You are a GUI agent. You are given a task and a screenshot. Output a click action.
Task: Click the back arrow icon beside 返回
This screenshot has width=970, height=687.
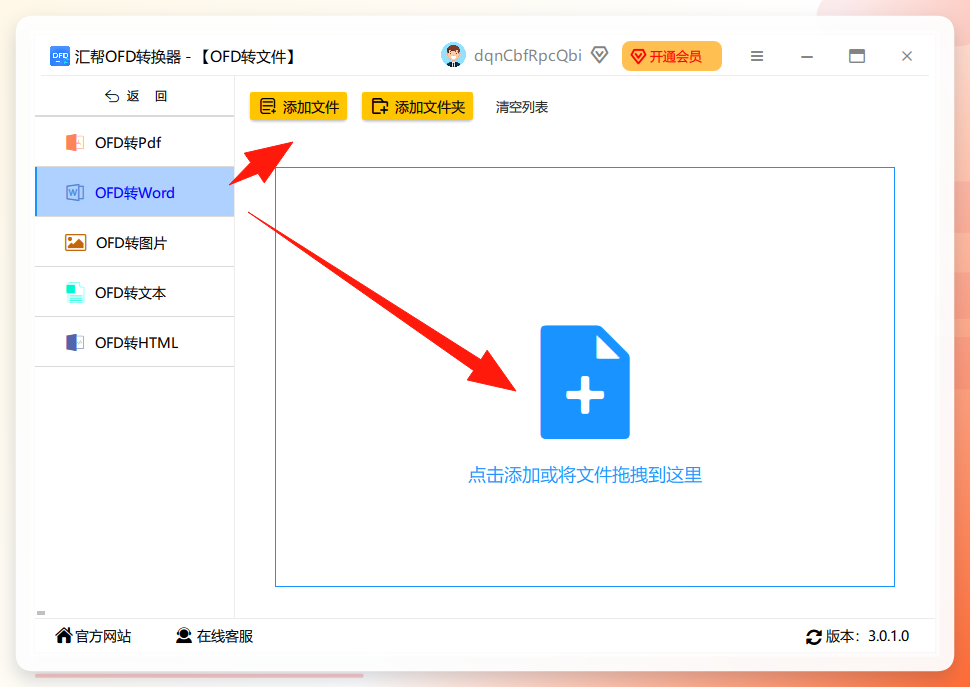click(x=112, y=96)
